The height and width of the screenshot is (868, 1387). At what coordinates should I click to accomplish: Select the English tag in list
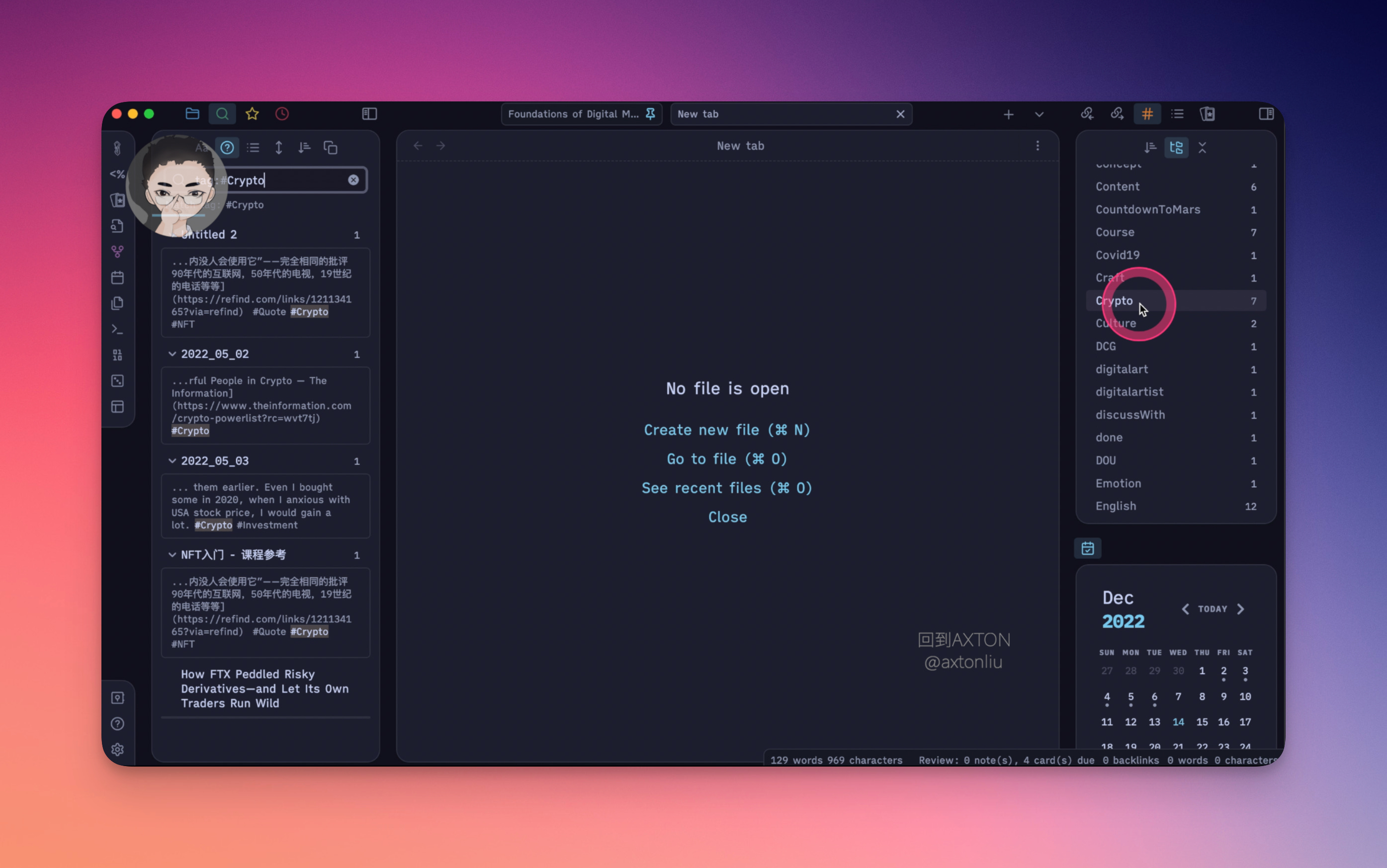click(x=1116, y=506)
